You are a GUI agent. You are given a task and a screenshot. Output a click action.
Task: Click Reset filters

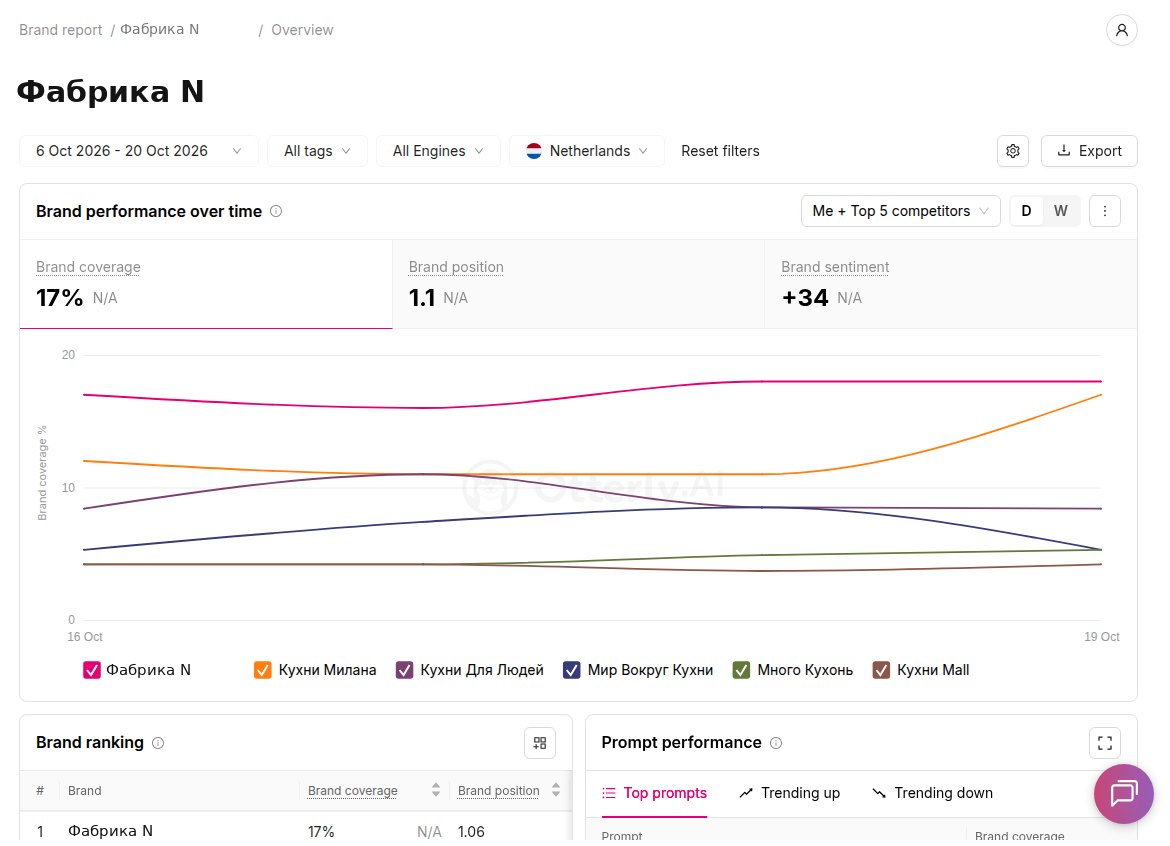click(x=720, y=151)
